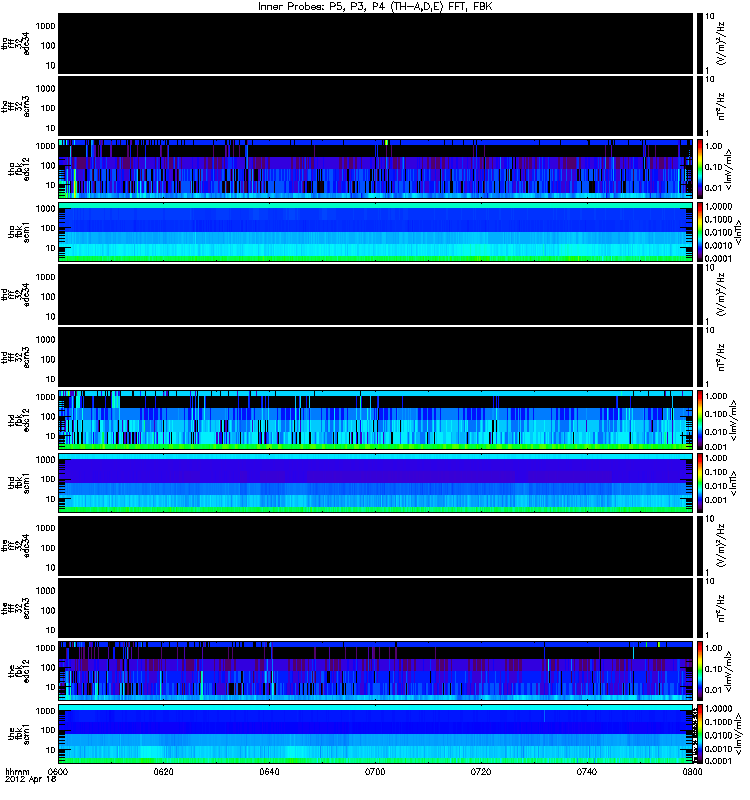
Task: Click the (V/m)²/Hz unit label of tha edc34
Action: (721, 43)
